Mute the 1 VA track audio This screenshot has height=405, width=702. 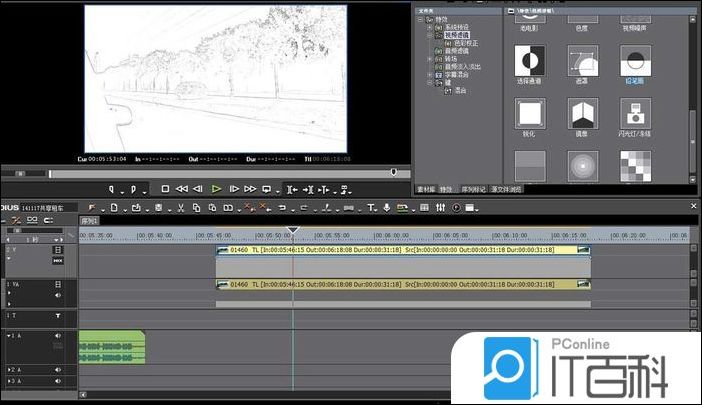(57, 295)
